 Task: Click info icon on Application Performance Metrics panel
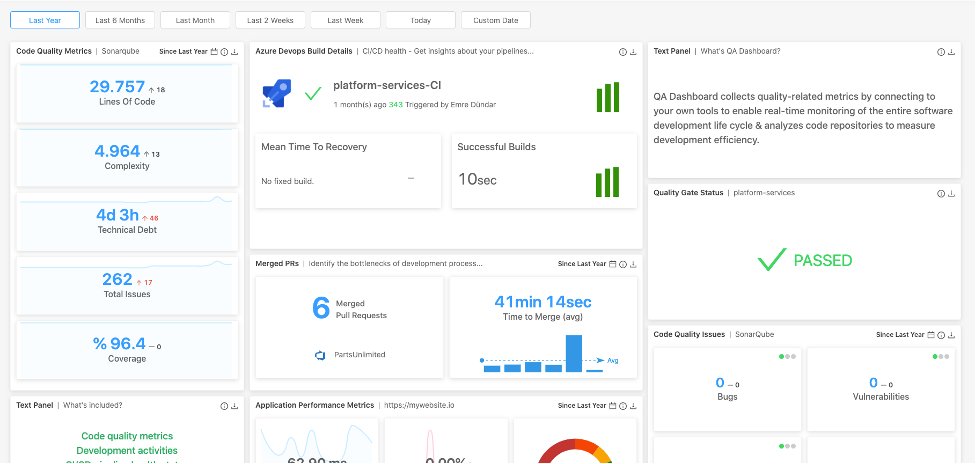tap(622, 405)
